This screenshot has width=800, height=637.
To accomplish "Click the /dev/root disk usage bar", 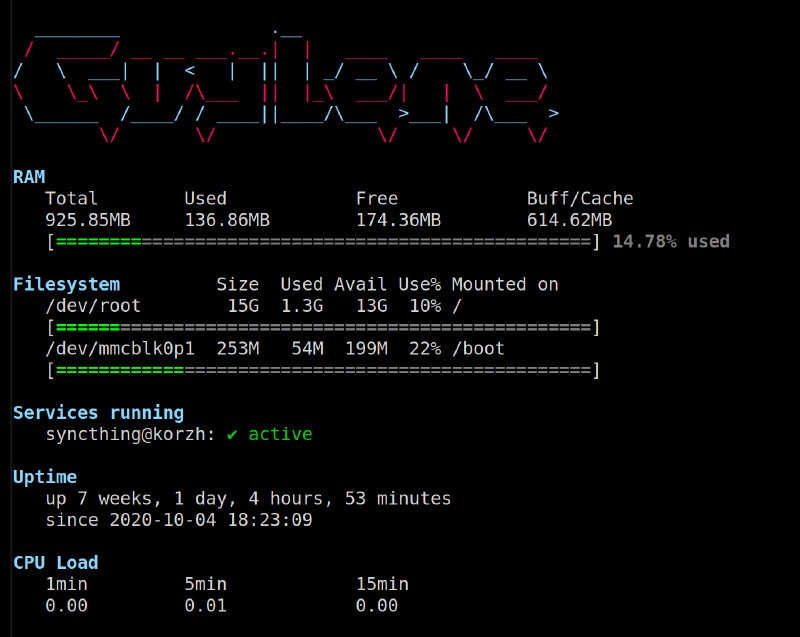I will pyautogui.click(x=323, y=328).
